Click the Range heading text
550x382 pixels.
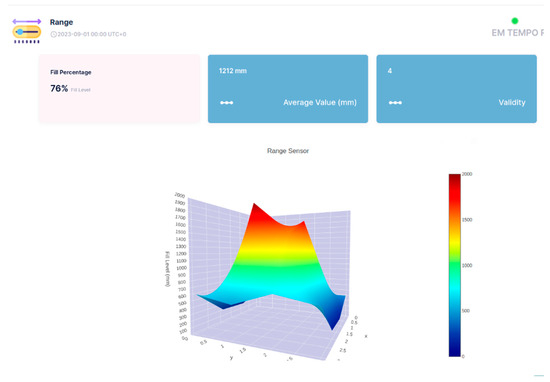(61, 22)
